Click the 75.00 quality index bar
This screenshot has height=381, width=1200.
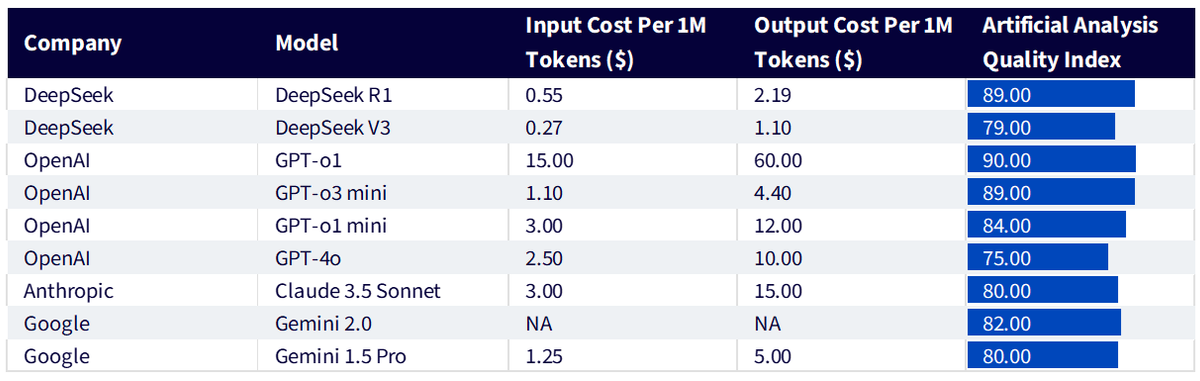tap(1038, 258)
